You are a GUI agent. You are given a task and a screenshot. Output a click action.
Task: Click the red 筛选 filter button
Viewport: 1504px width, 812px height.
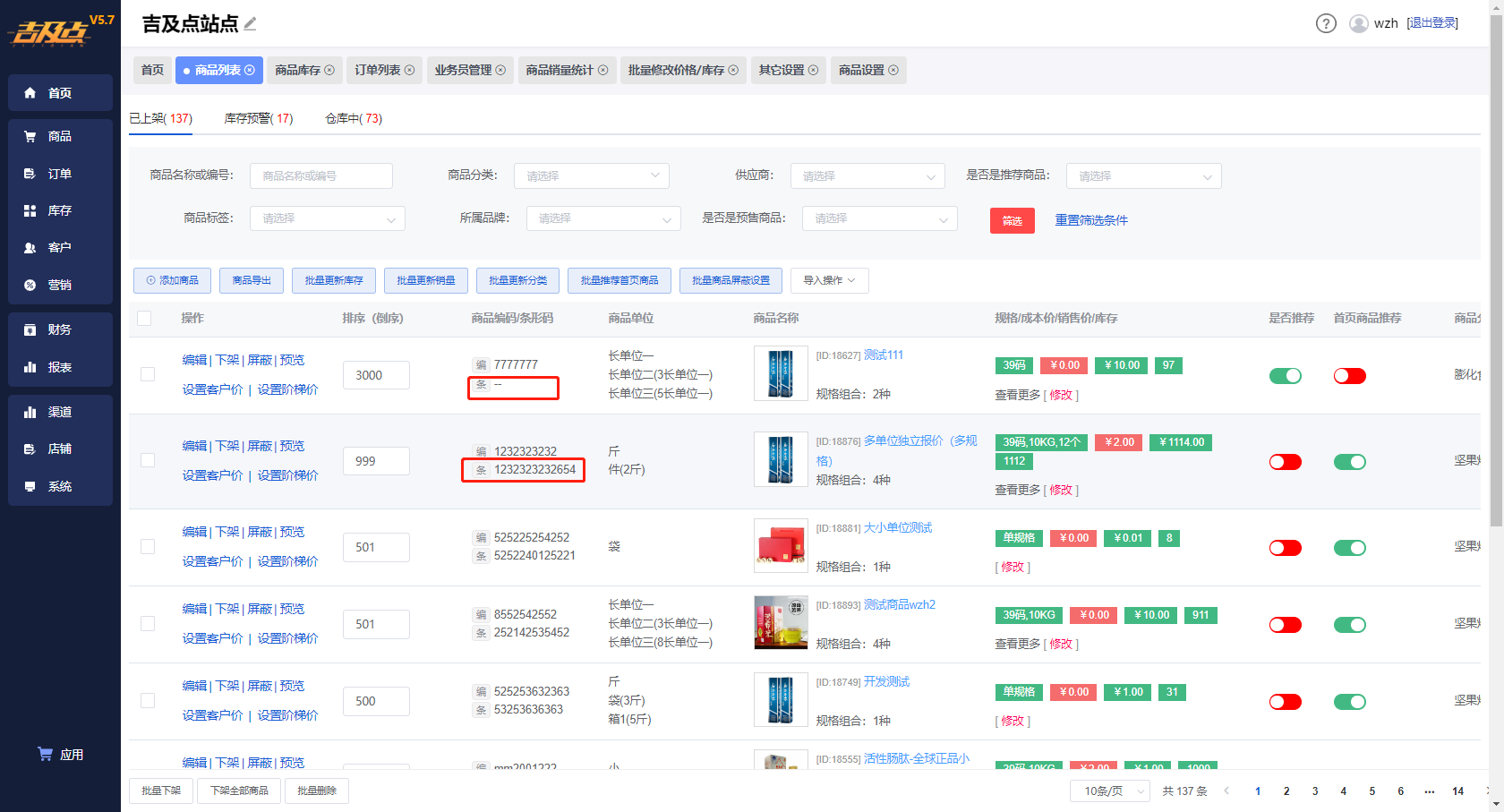(1013, 220)
